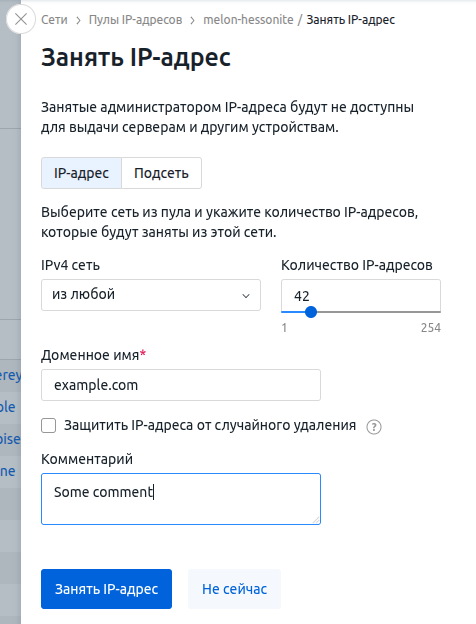Click the chevron after Пулы IP-адресов breadcrumb
The width and height of the screenshot is (476, 624).
click(193, 20)
